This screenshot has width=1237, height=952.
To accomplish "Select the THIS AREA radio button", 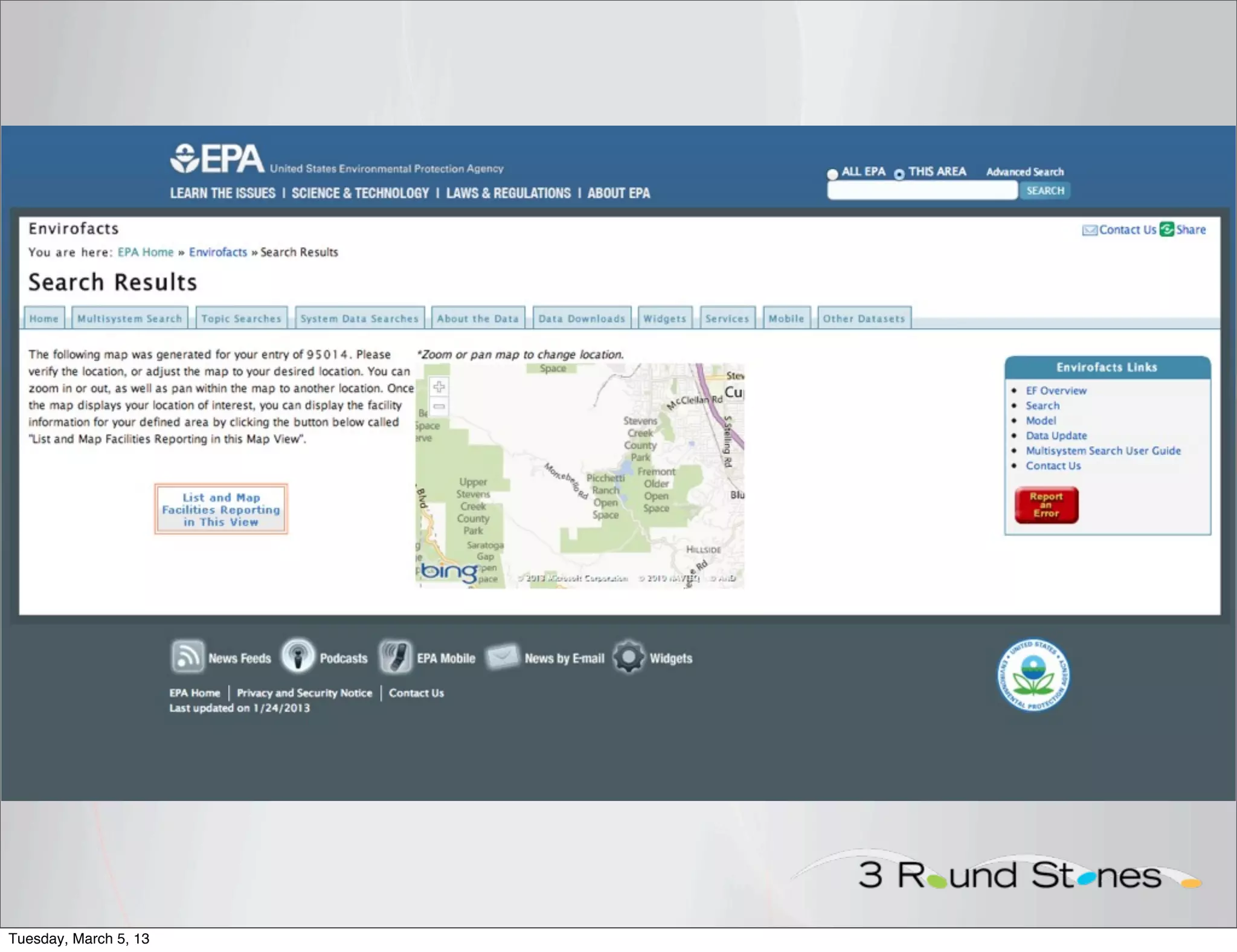I will click(899, 174).
